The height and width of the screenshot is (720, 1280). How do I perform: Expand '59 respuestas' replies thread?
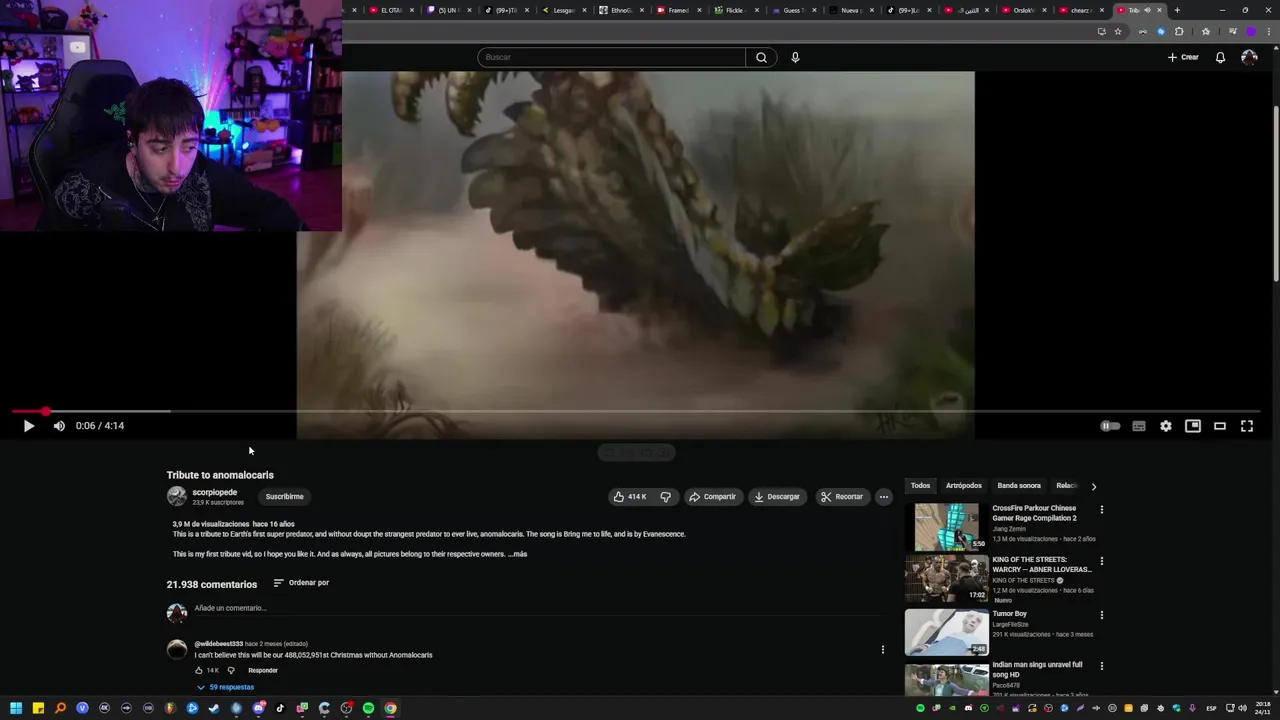pos(225,688)
